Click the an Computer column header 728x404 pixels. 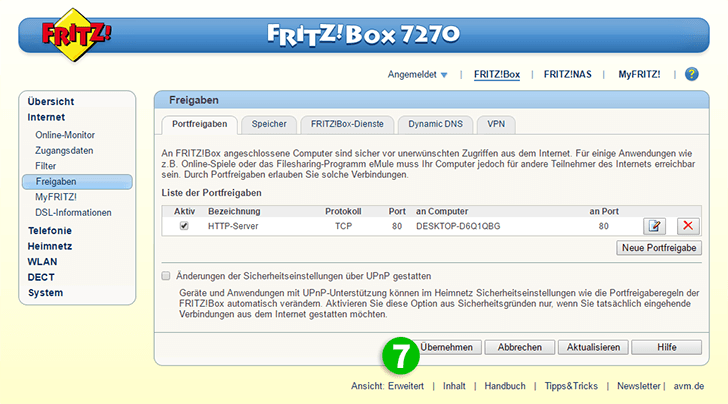(442, 211)
